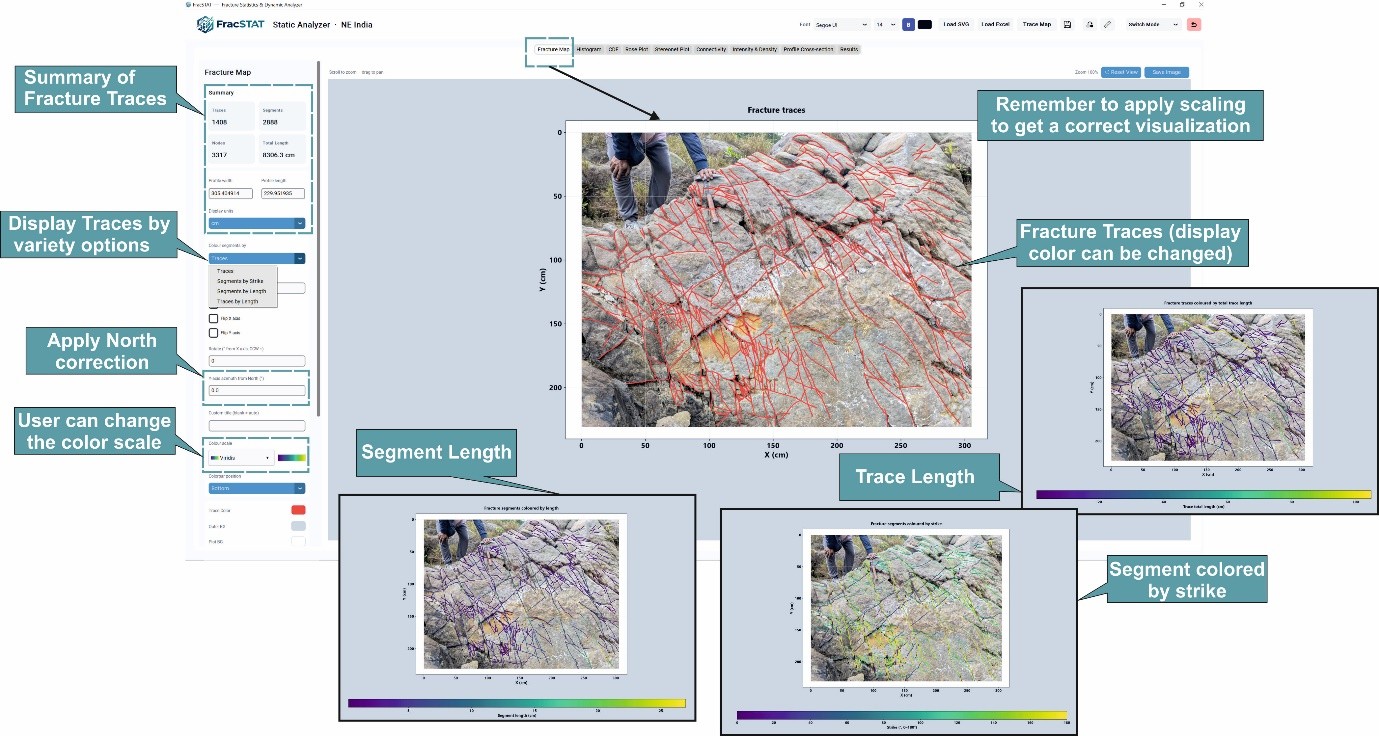Click the main Fracture traces map image
1379x736 pixels.
[776, 279]
